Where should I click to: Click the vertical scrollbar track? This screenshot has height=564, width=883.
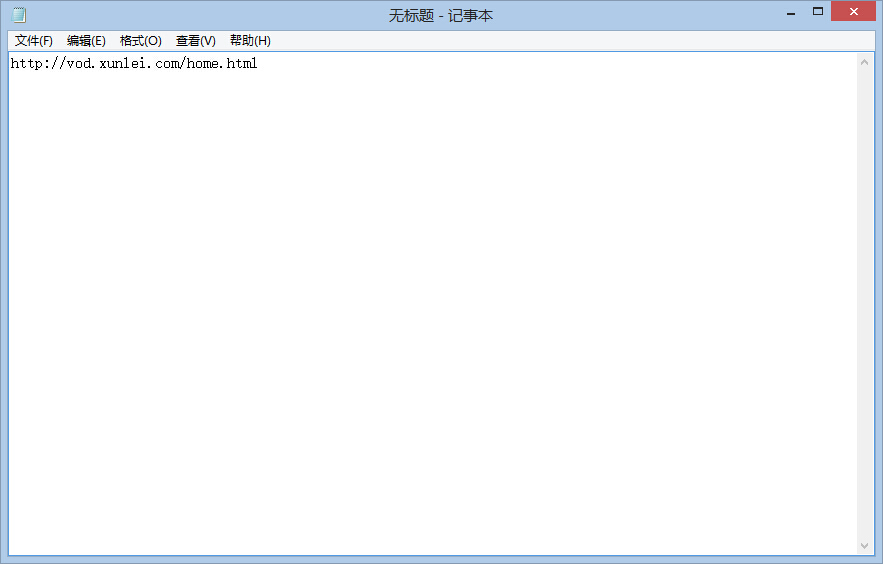[x=865, y=300]
